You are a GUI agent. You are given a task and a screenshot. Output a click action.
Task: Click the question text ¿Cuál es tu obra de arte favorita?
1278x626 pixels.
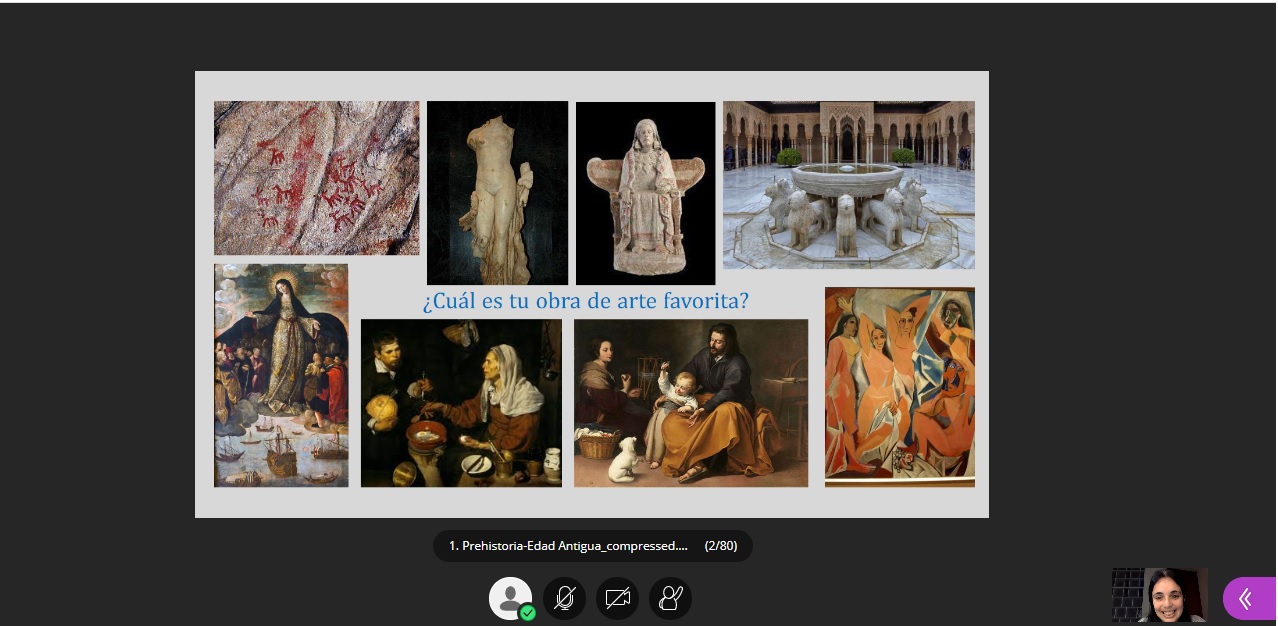[586, 300]
